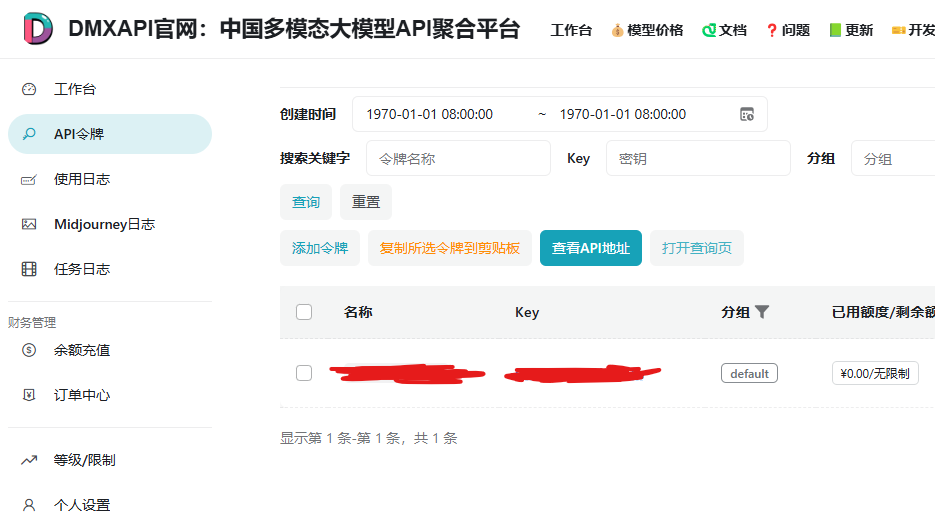Click the ¥0.00/无限制 quota tag
The height and width of the screenshot is (520, 935).
(x=875, y=373)
